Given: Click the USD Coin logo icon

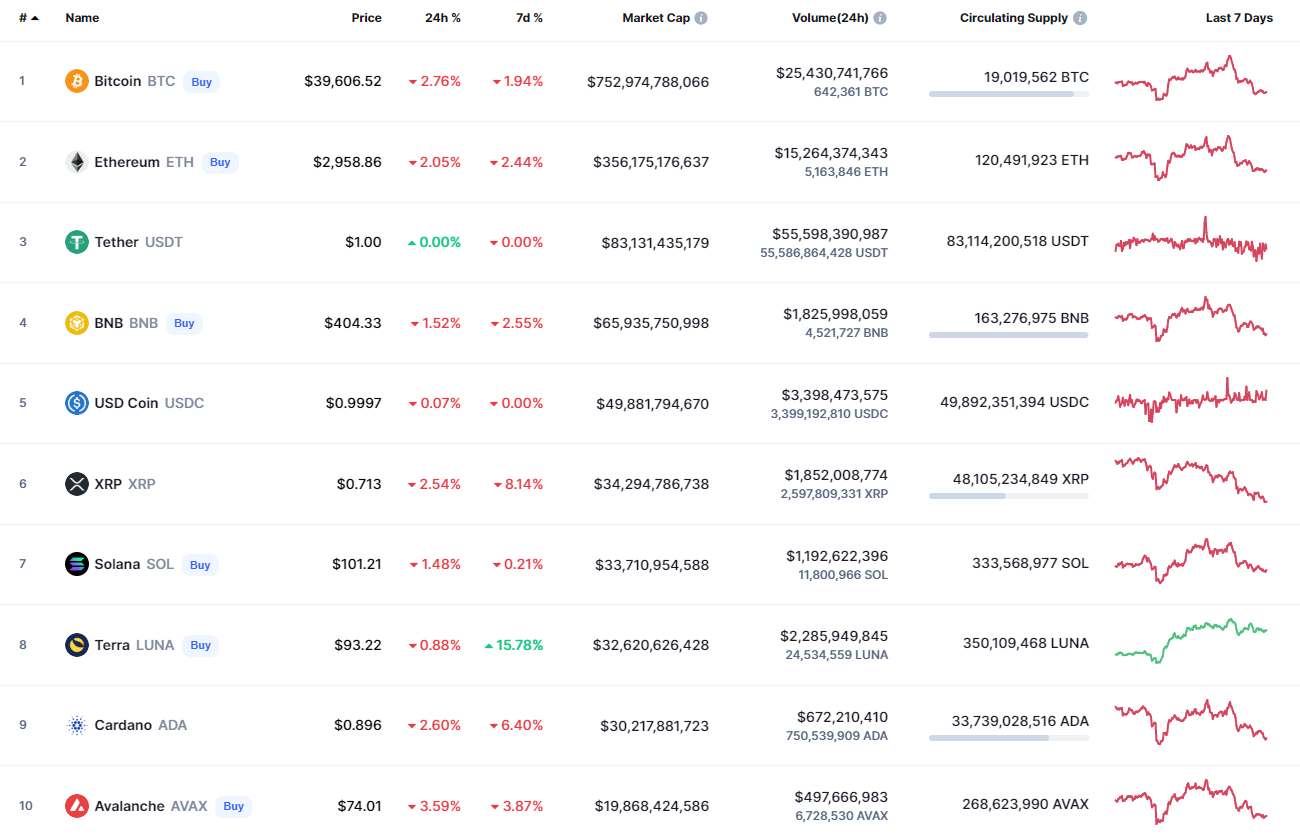Looking at the screenshot, I should pos(77,403).
